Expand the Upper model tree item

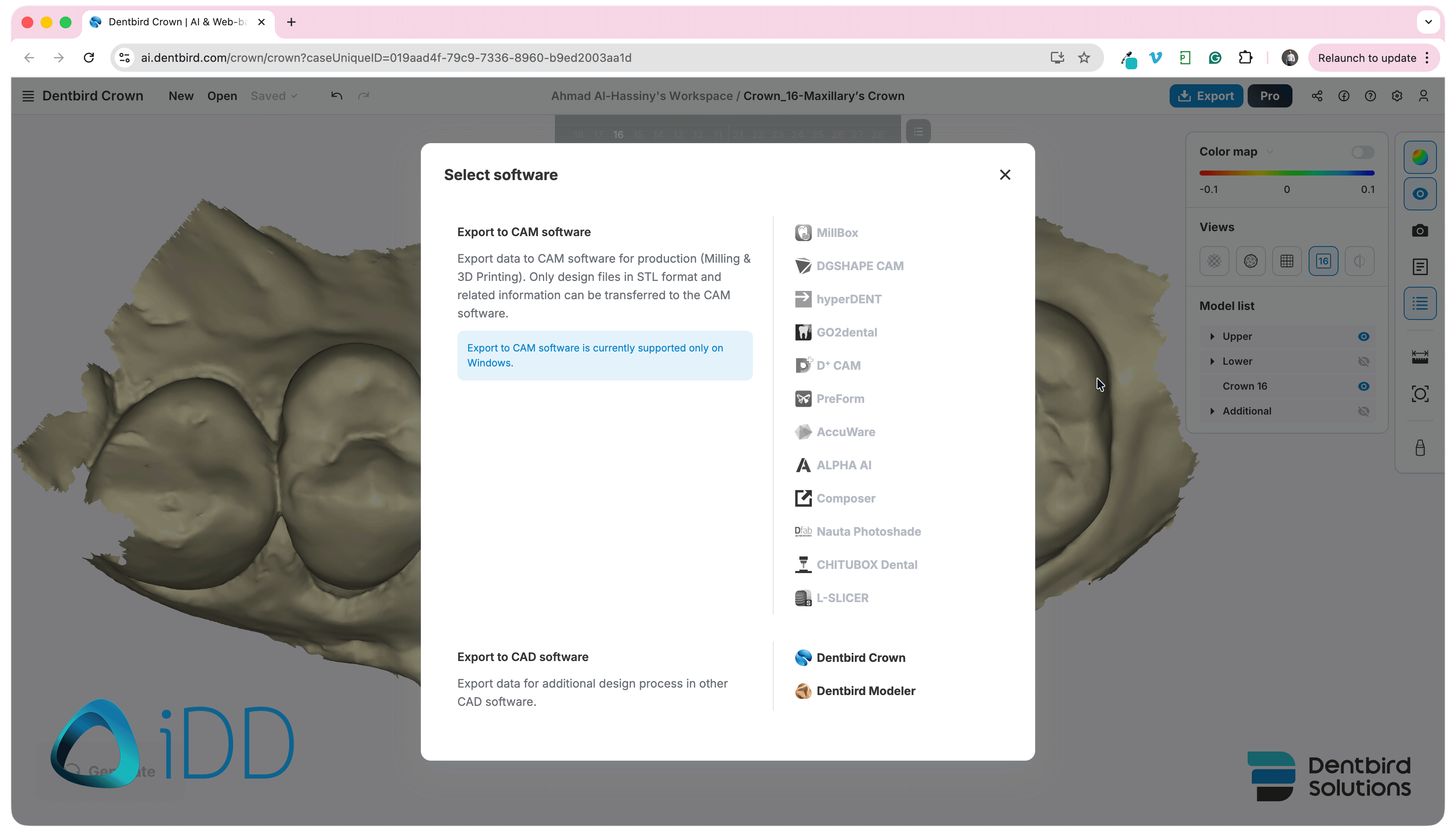(1212, 337)
